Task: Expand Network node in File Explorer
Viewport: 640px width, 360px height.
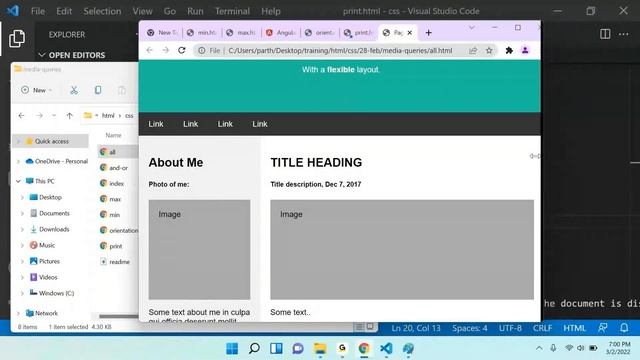Action: pos(18,313)
